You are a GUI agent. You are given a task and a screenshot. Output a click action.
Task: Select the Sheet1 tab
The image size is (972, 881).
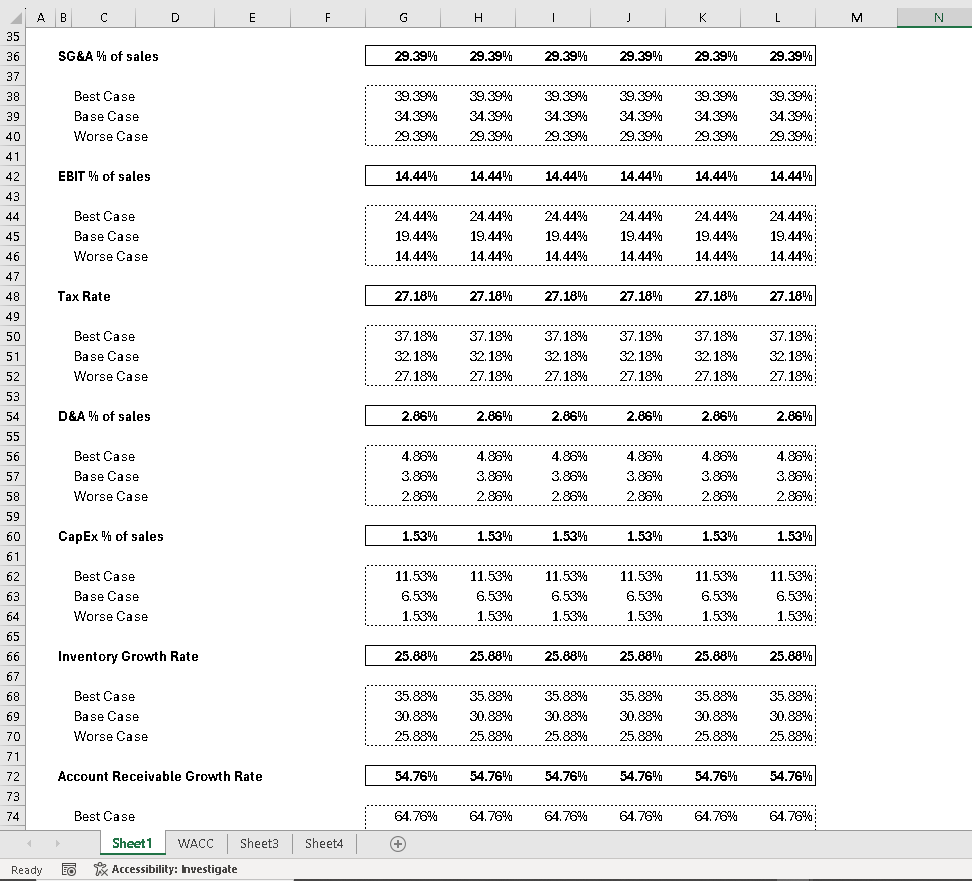132,843
